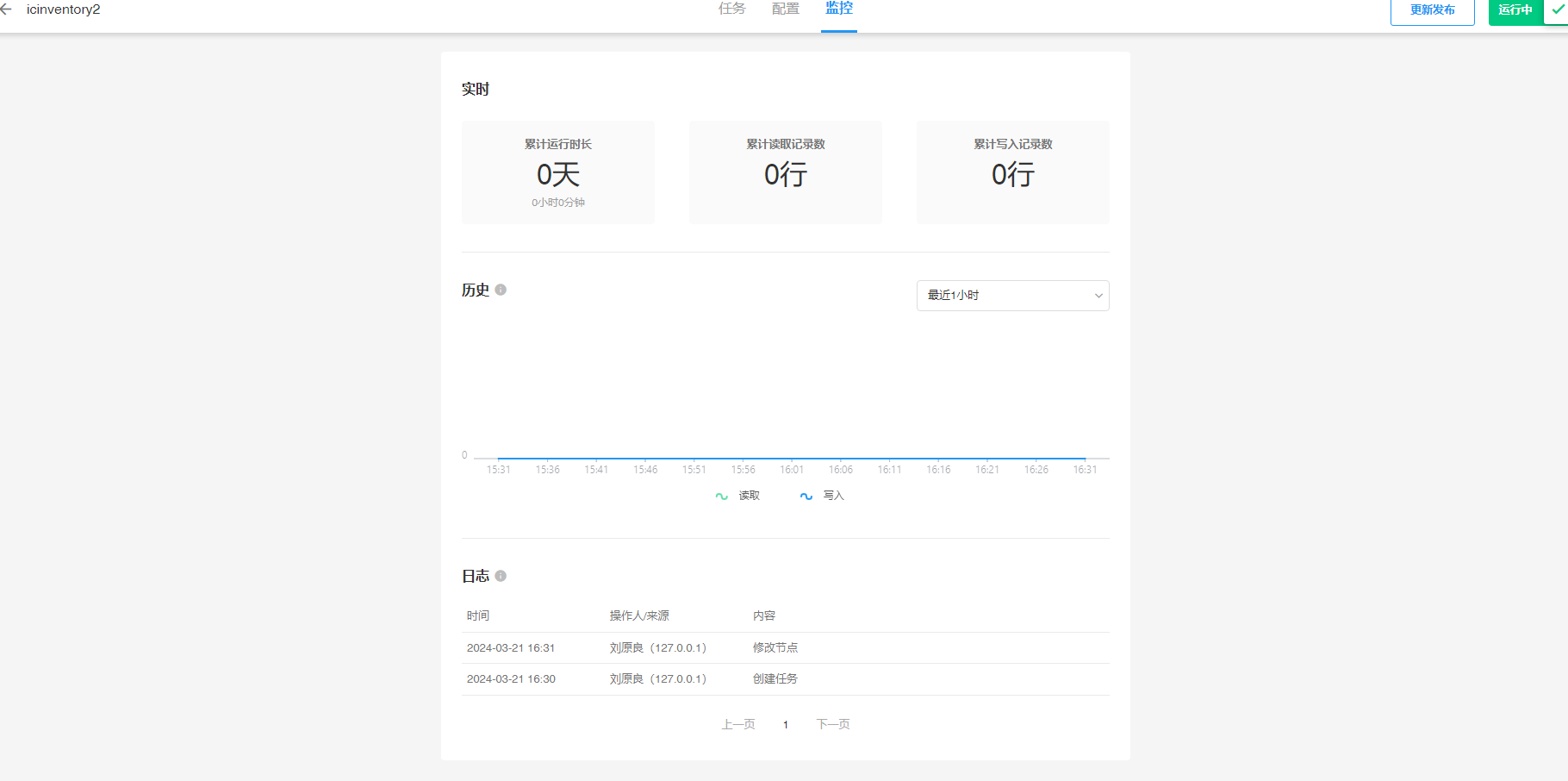Switch to the 配置 tab

(785, 9)
